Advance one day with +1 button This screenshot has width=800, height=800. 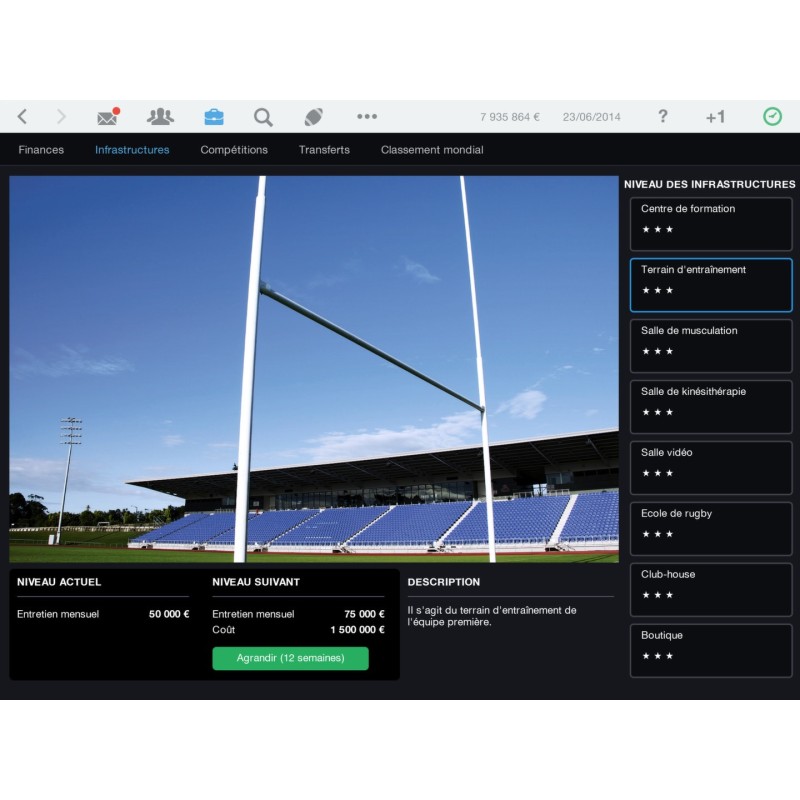[715, 117]
